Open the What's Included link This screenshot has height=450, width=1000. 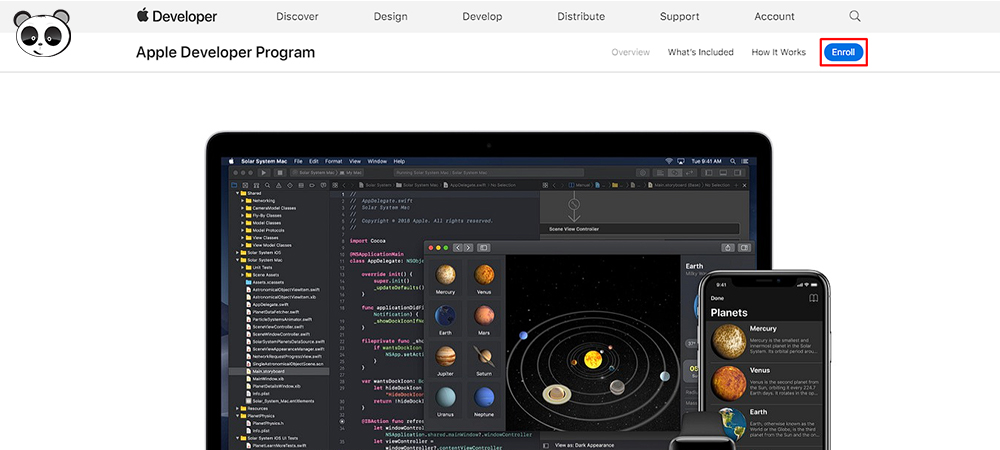(x=700, y=52)
